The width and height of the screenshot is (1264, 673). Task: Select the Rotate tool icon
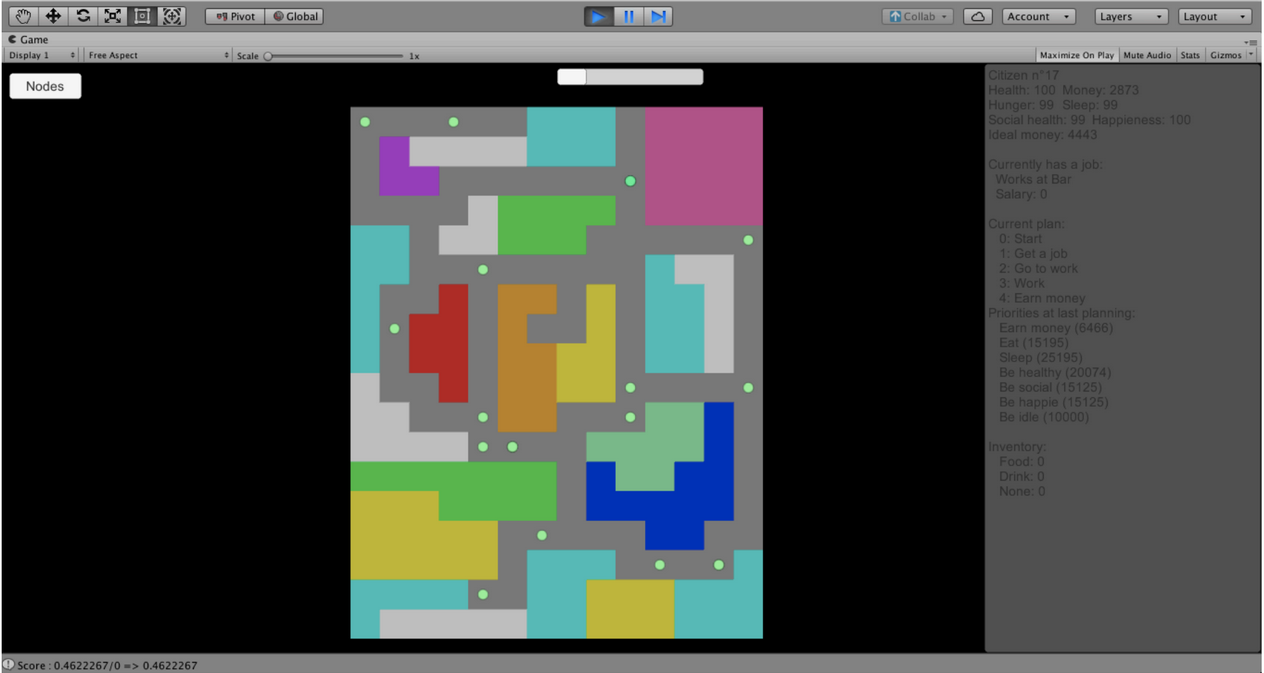(83, 16)
